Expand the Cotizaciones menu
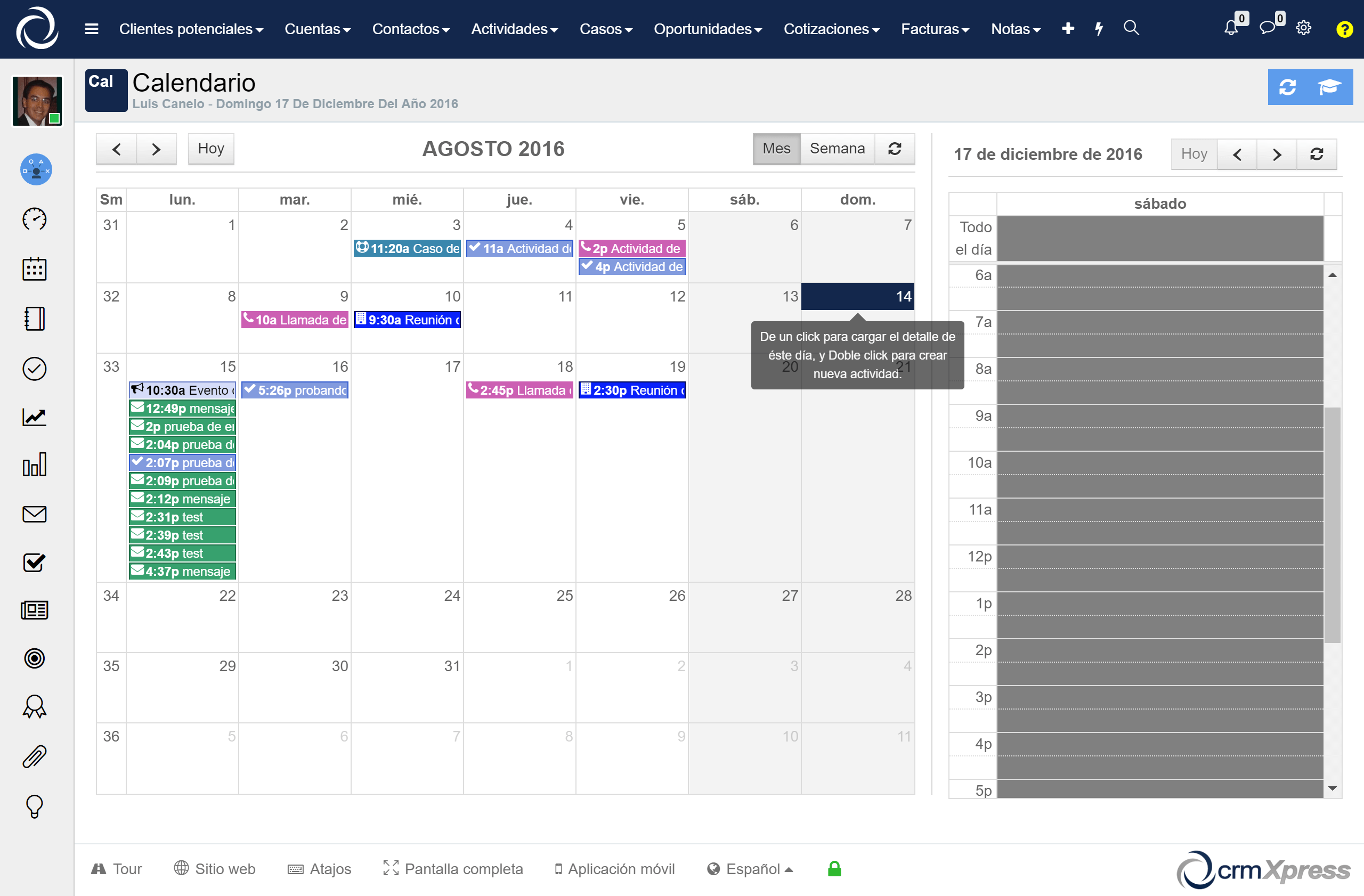 (832, 29)
